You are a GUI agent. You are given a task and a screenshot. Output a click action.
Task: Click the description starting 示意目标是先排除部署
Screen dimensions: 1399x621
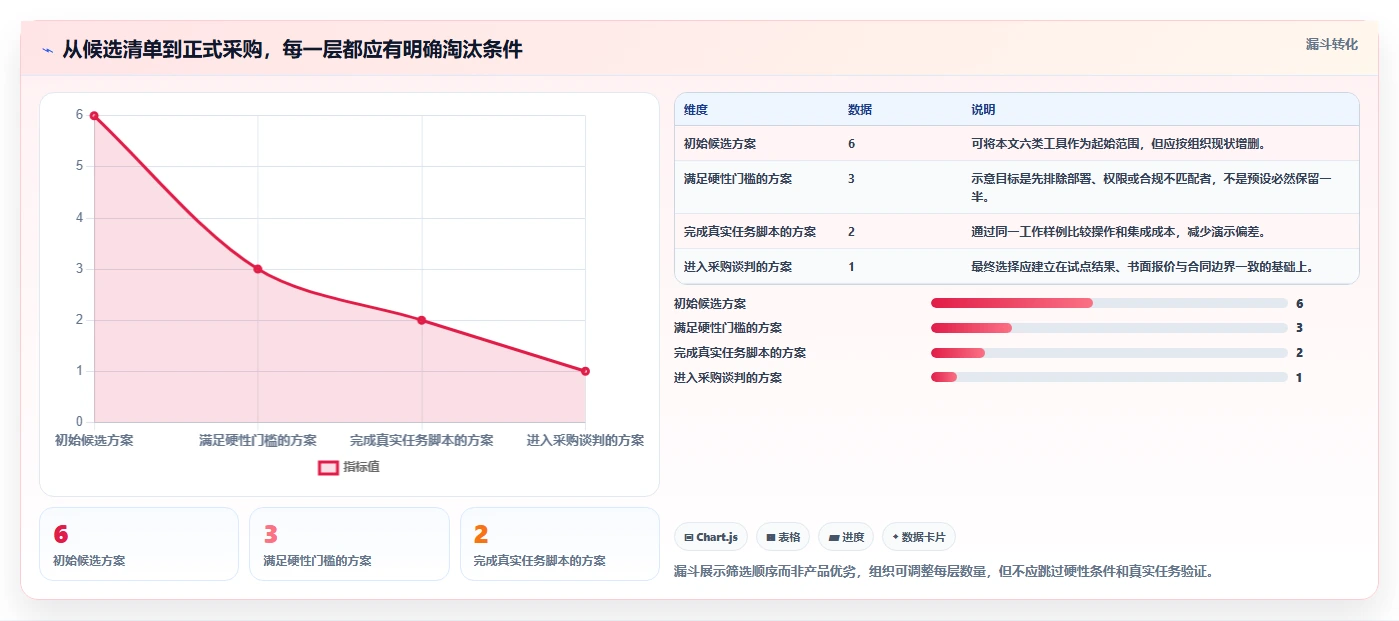coord(1151,188)
